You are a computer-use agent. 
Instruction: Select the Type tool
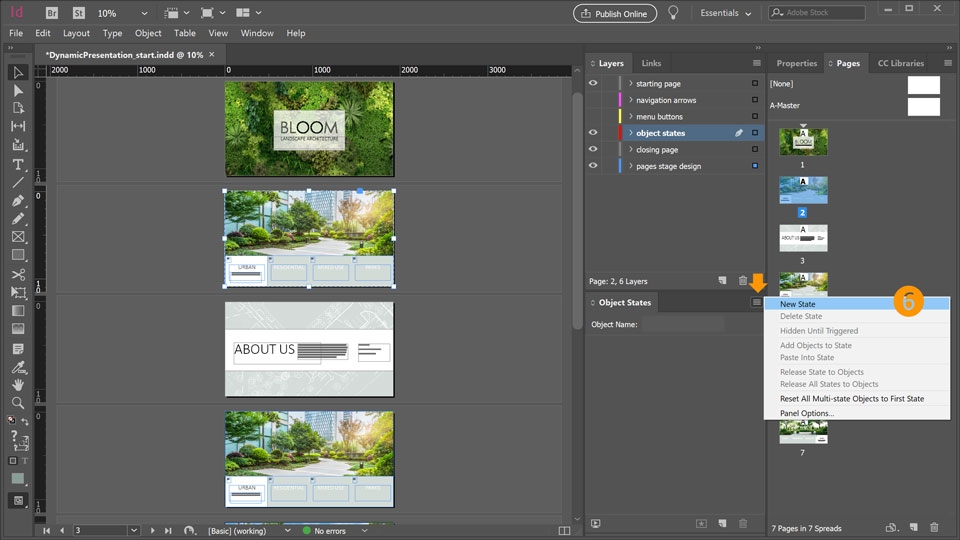click(x=18, y=164)
